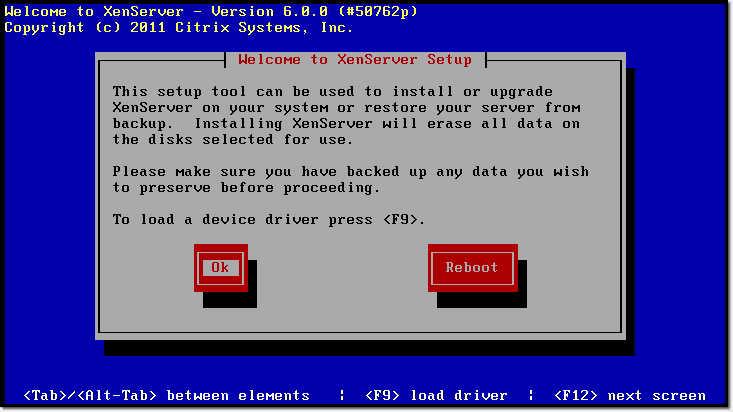Screen dimensions: 733x412
Task: Click the separator bar before "<F9> load driver"
Action: [342, 396]
